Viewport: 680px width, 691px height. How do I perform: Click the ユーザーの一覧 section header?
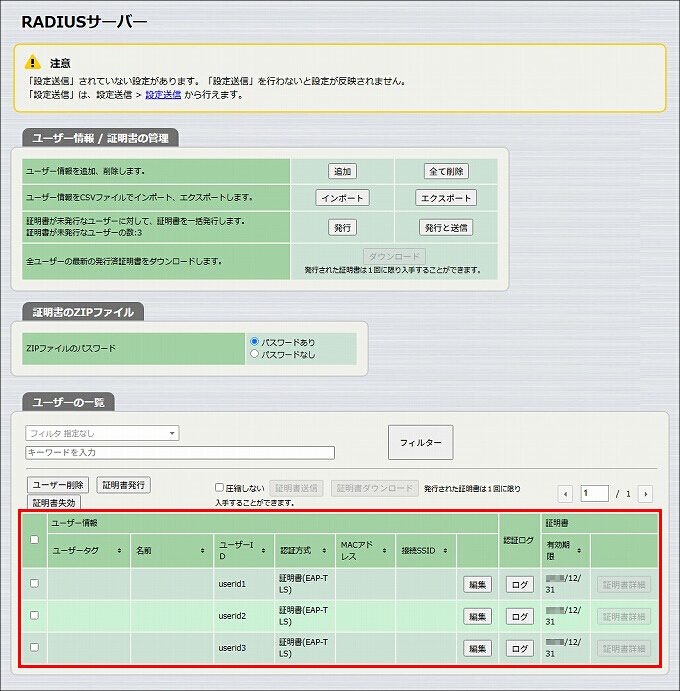point(68,402)
